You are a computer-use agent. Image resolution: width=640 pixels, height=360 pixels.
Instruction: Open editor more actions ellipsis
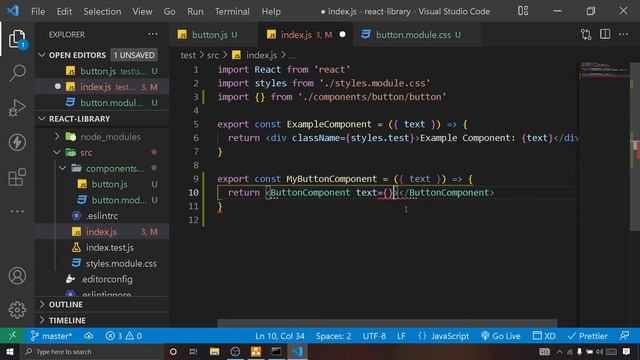tap(623, 34)
